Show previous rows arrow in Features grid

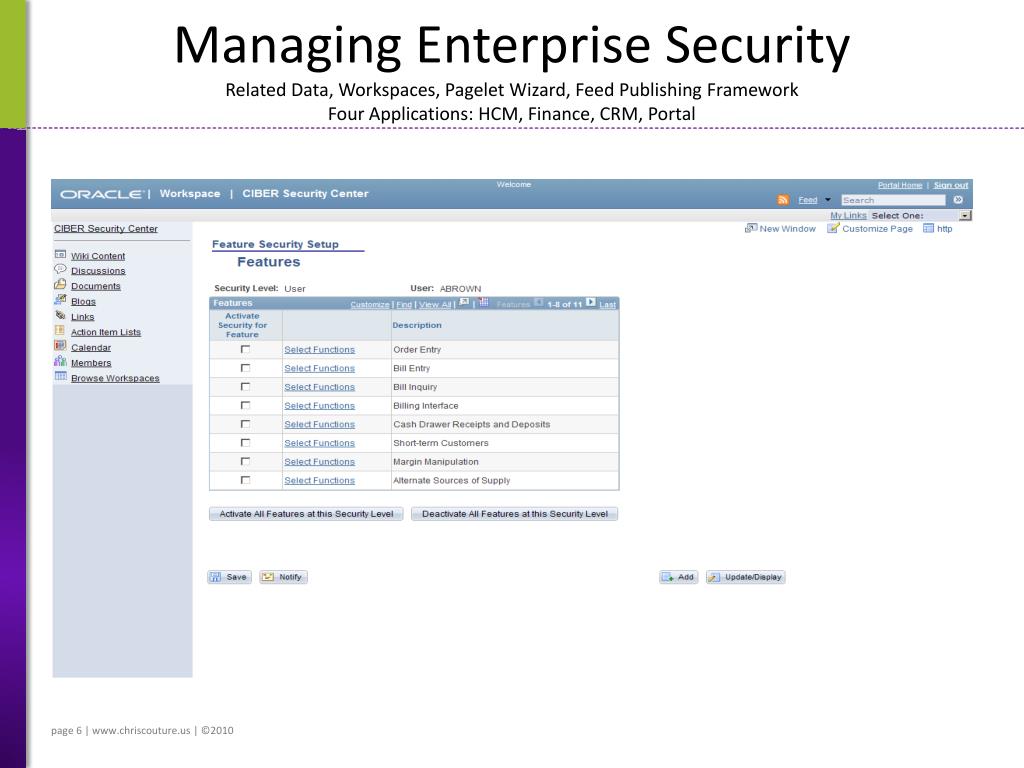[x=539, y=302]
